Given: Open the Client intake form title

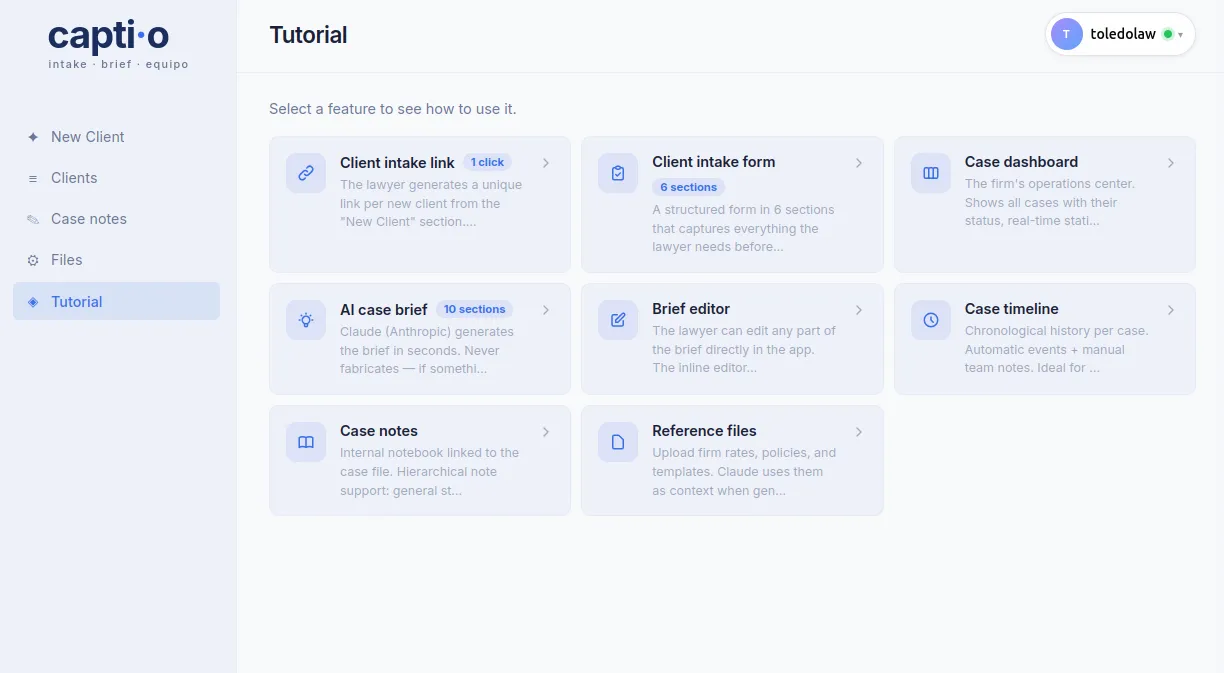Looking at the screenshot, I should coord(714,162).
